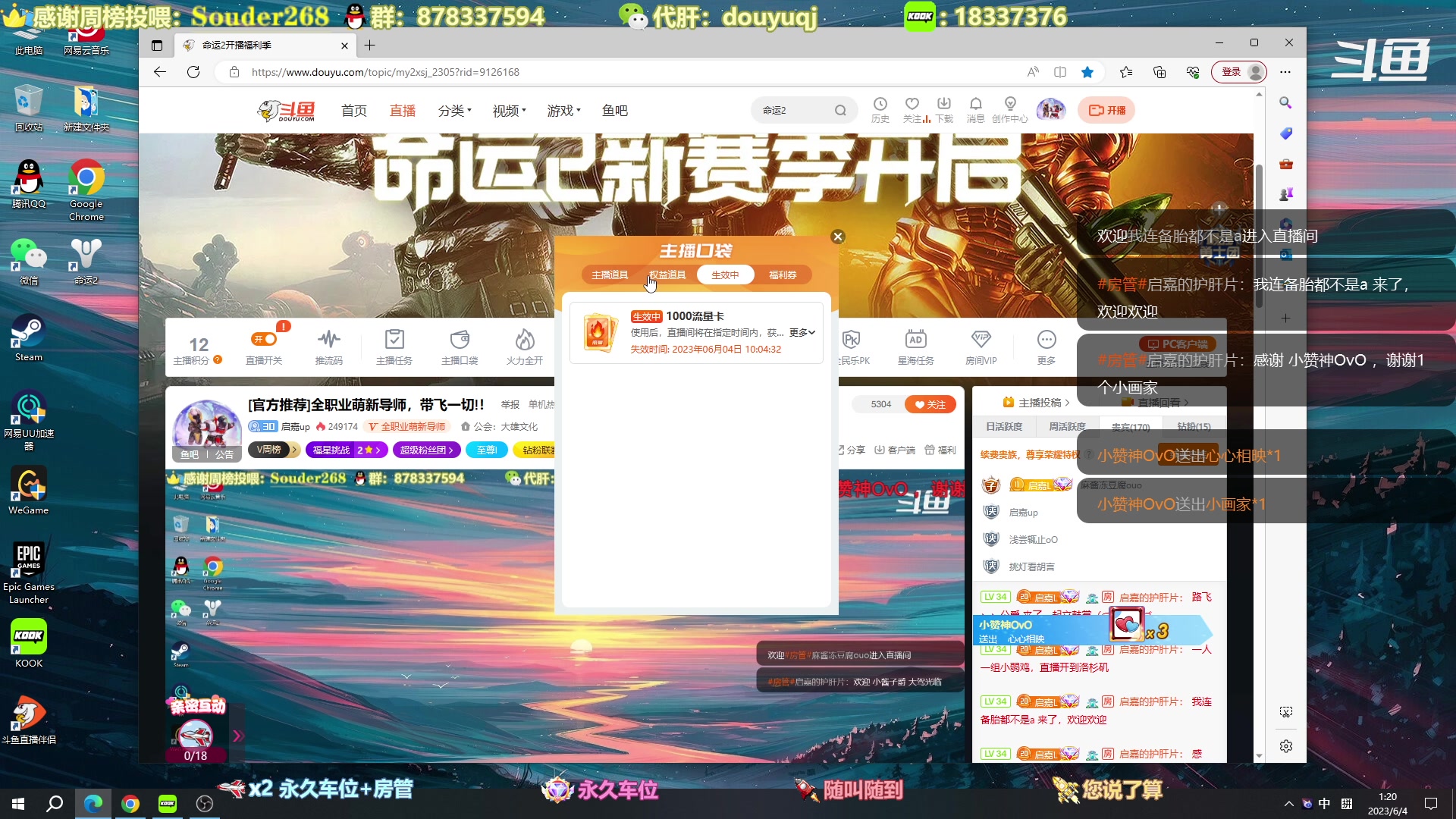1456x819 pixels.
Task: Click the 福利 gift button
Action: pos(940,450)
